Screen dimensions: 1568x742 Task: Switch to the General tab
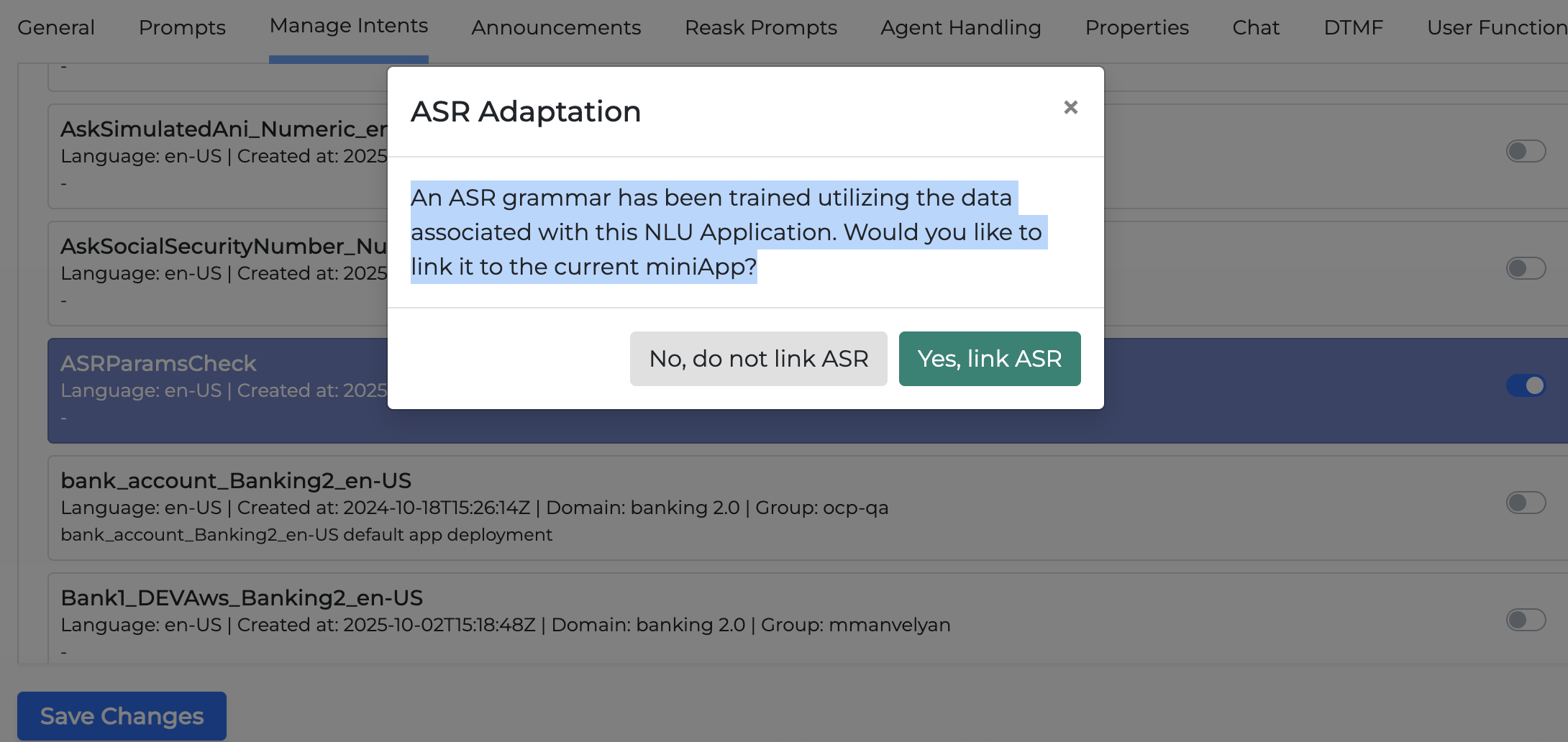55,27
